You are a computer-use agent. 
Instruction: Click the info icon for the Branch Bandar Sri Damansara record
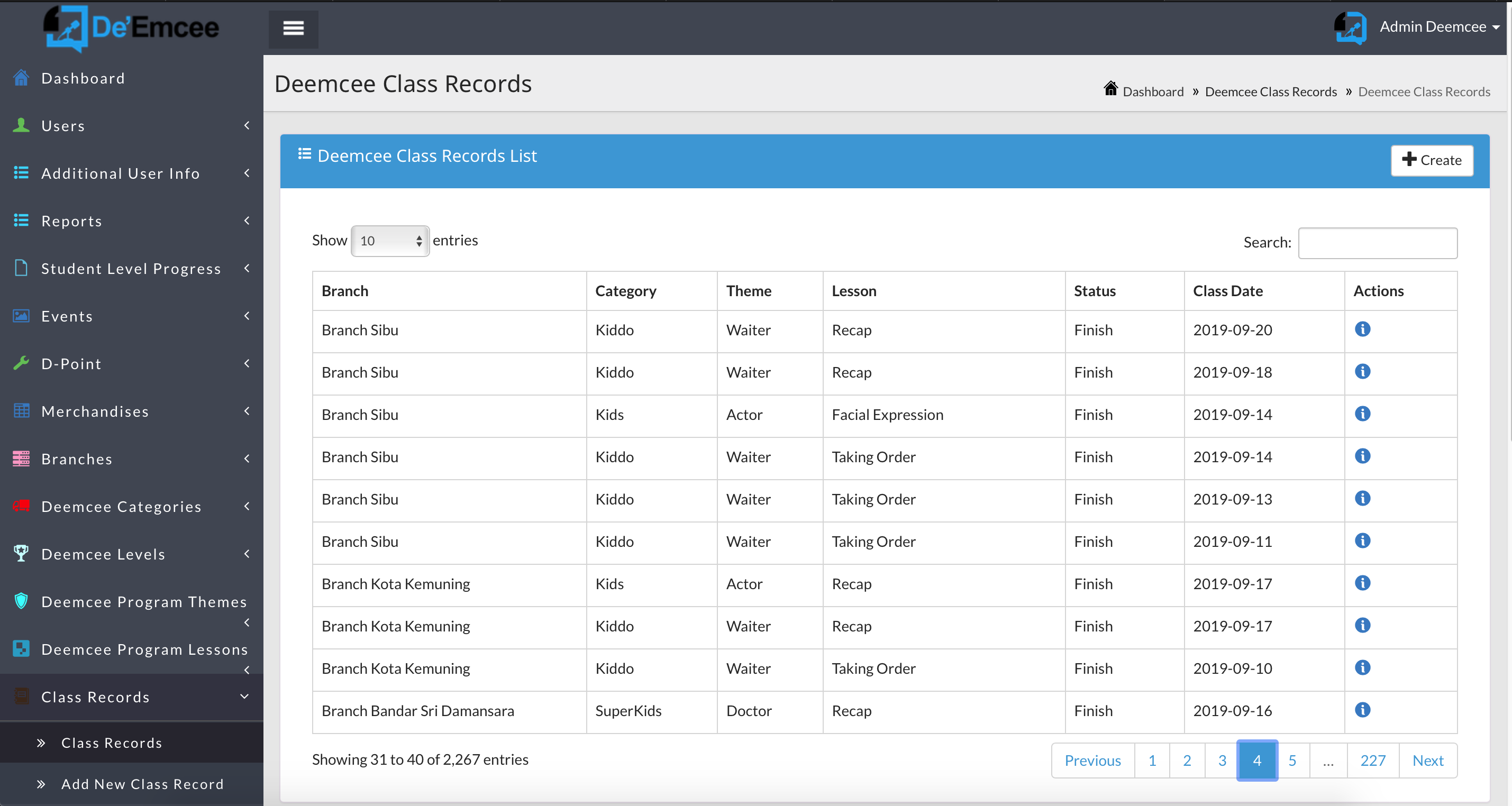pos(1362,710)
